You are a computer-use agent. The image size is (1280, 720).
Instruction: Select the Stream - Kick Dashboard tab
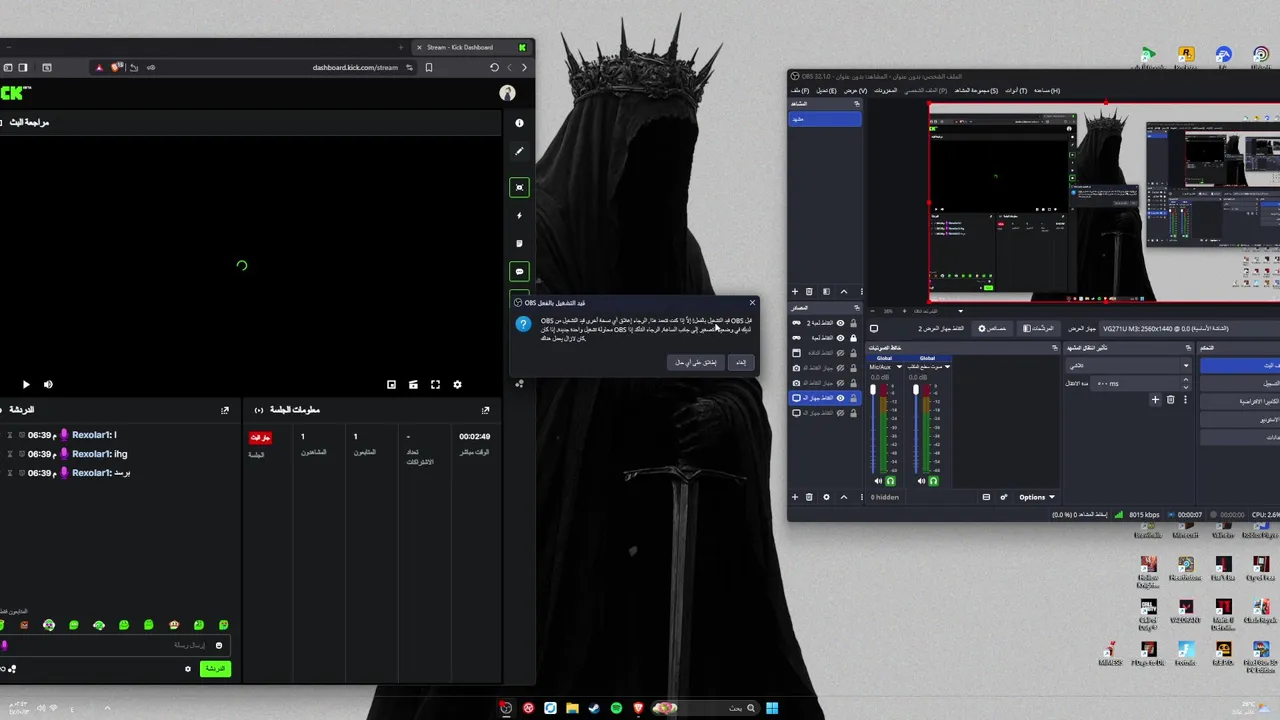coord(470,47)
